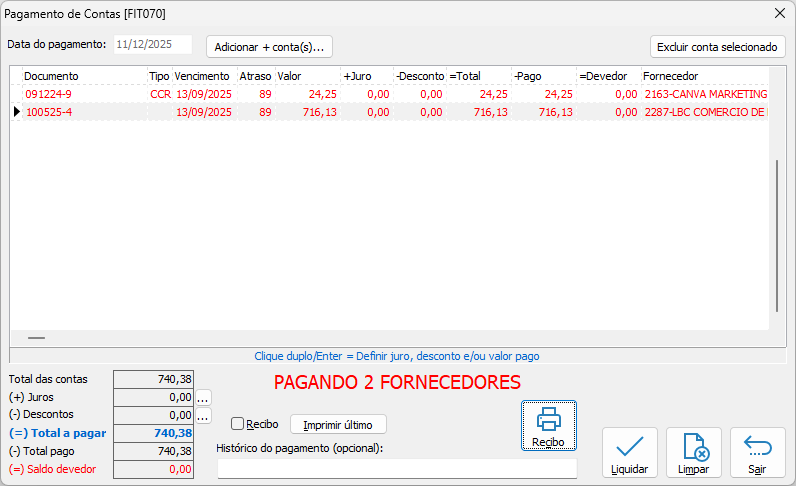Viewport: 796px width, 486px height.
Task: Click the Recibo printer icon button
Action: [x=548, y=425]
